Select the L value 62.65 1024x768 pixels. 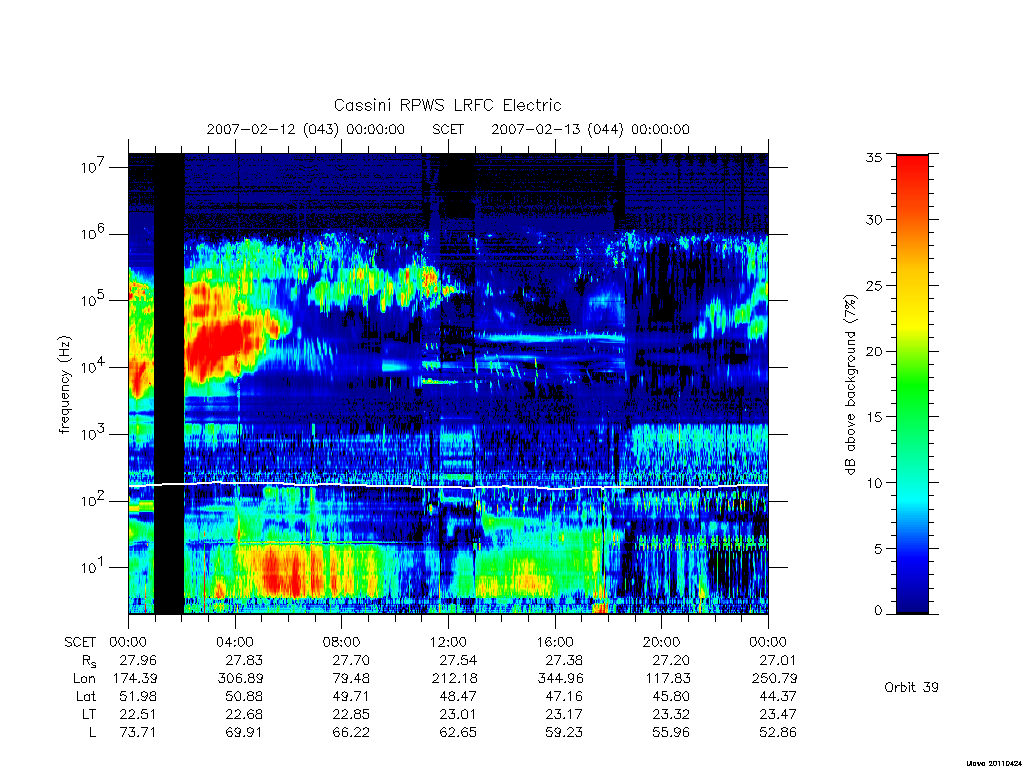tap(458, 732)
